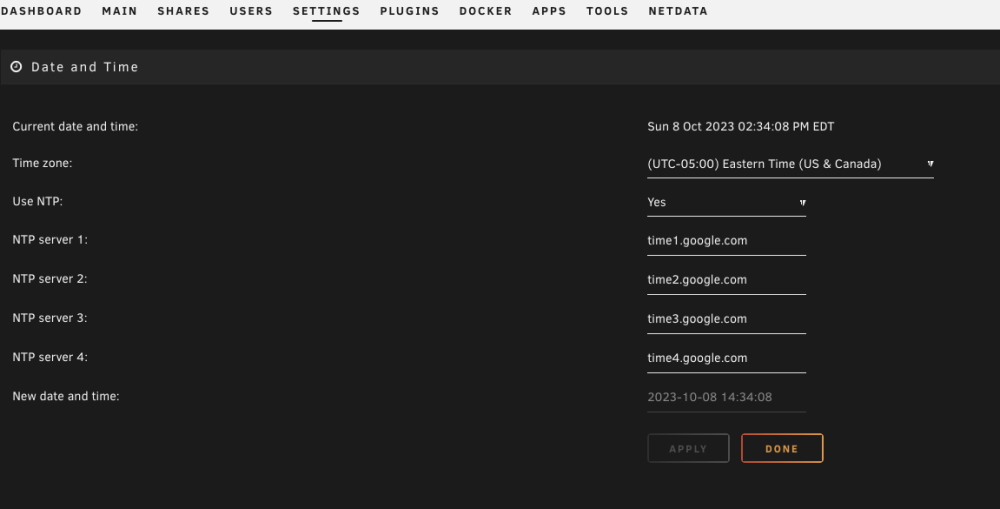Focus the NTP server 3 field
Screen dimensions: 1000x509
click(726, 319)
